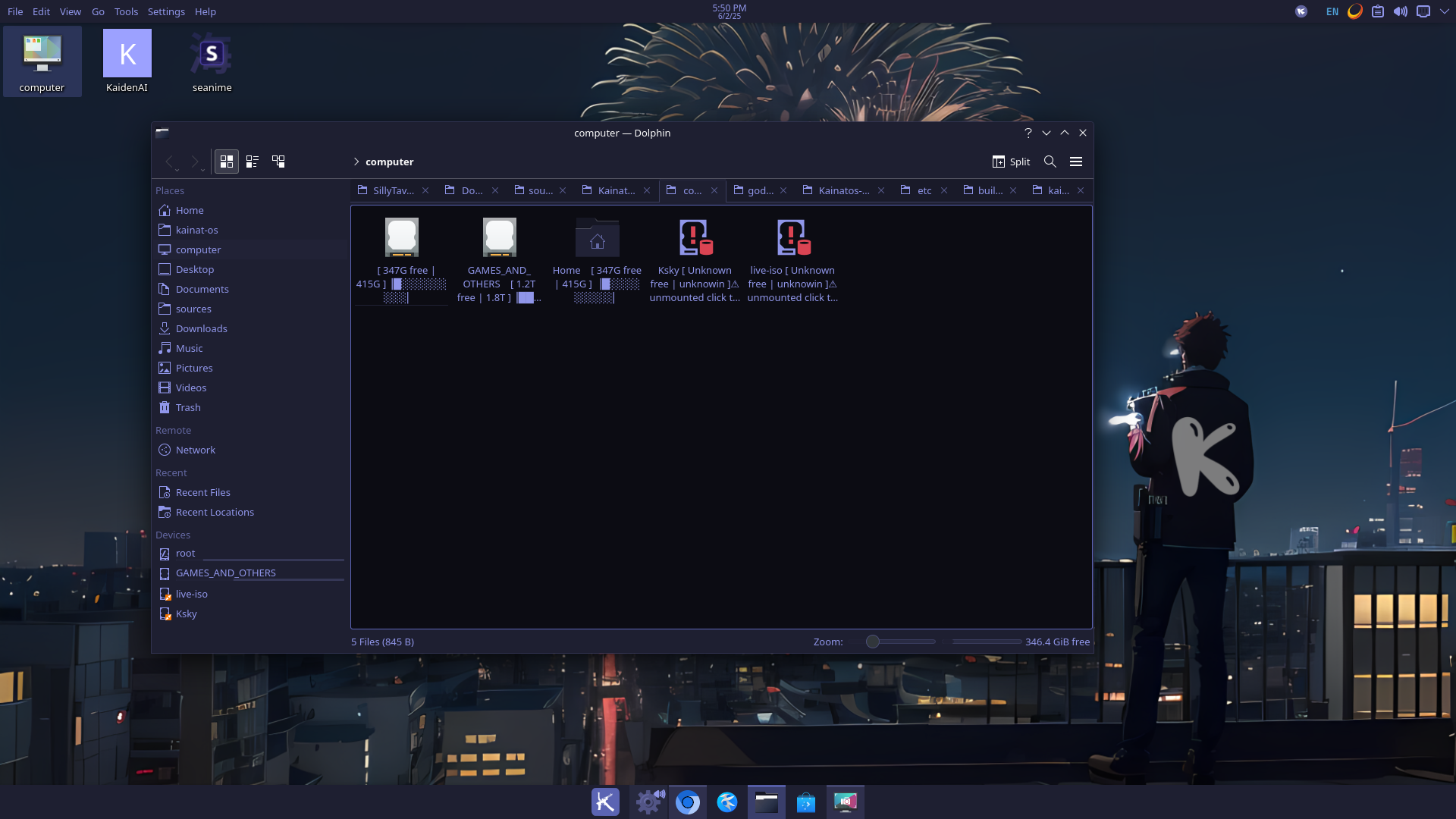Open the Documents place
The height and width of the screenshot is (819, 1456).
pyautogui.click(x=249, y=289)
